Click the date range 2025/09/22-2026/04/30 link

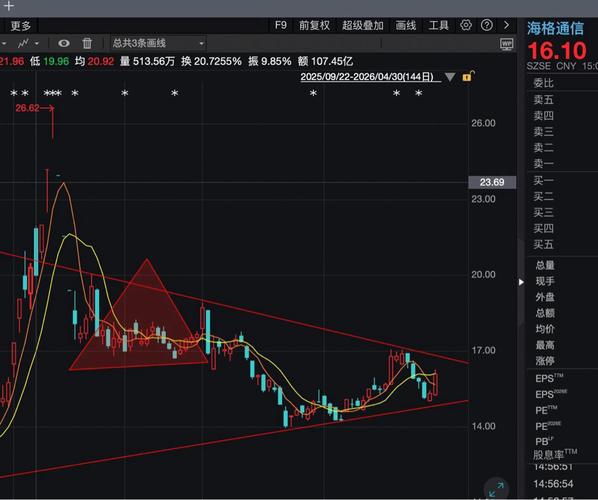367,77
